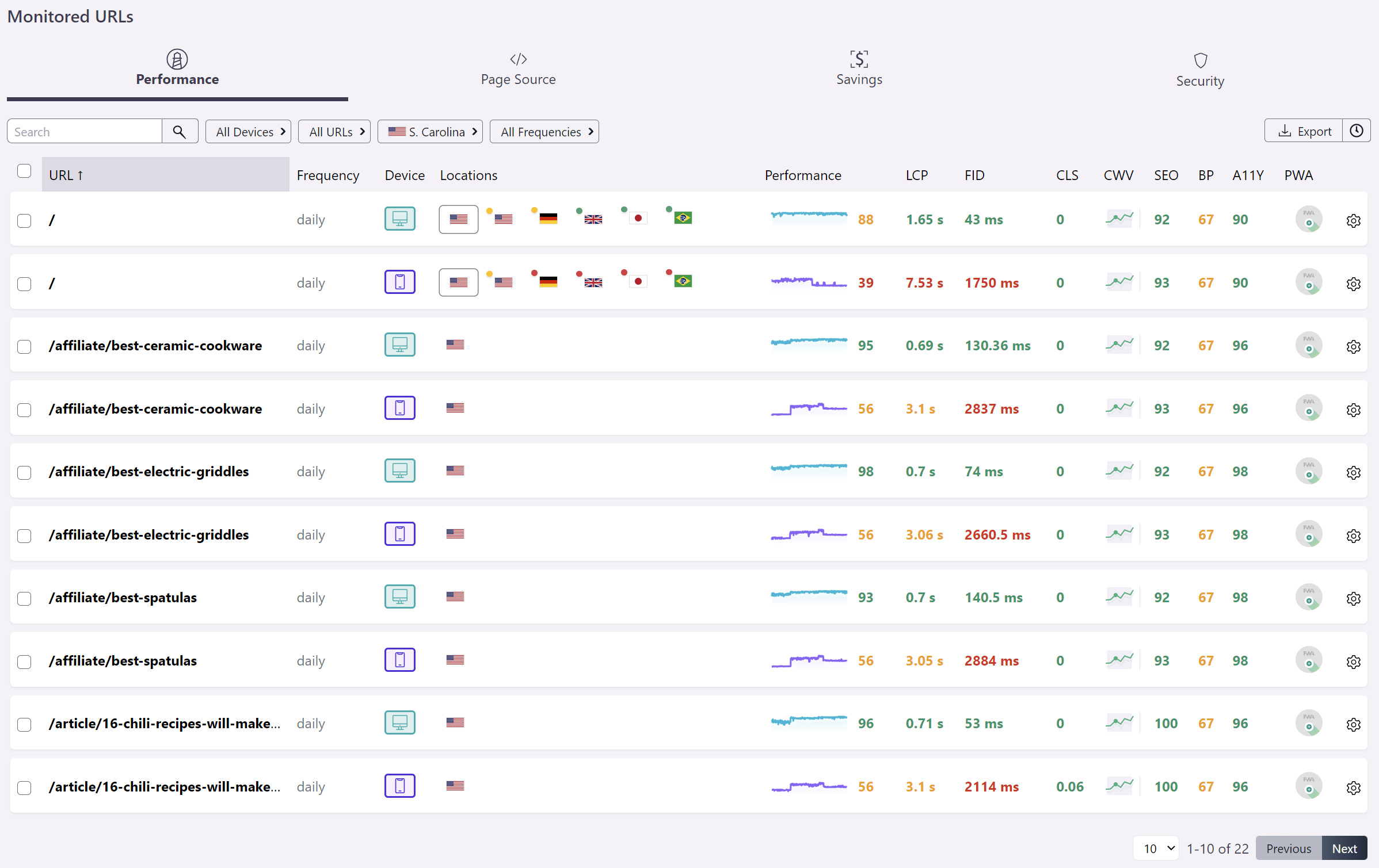Sort by the URL column header

pos(165,175)
